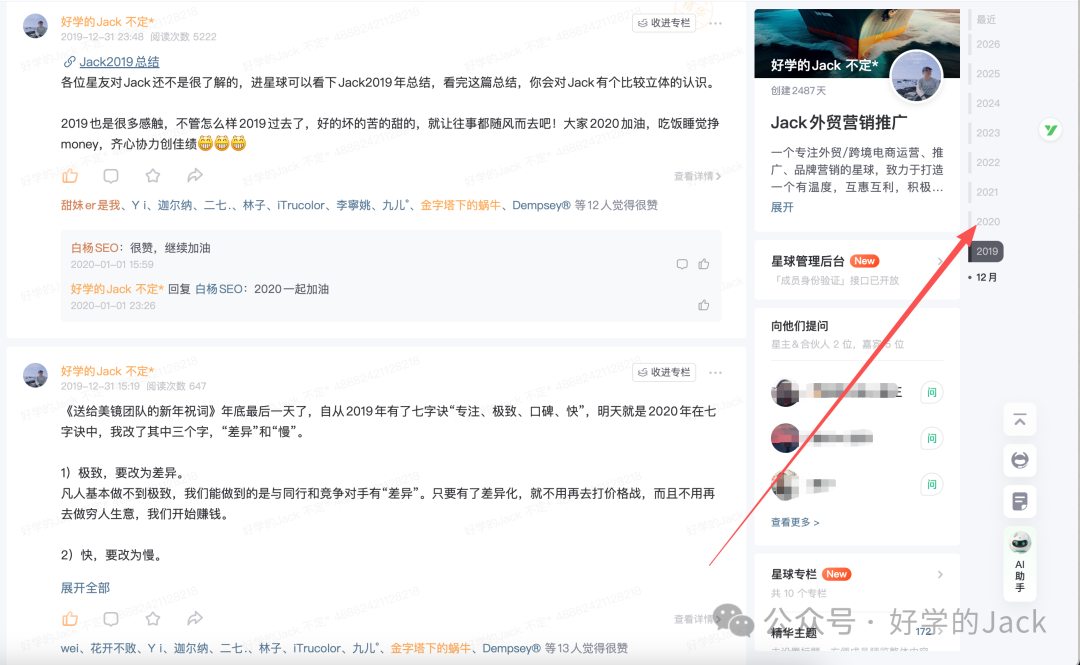This screenshot has height=665, width=1080.
Task: Select year 2026 in the timeline
Action: coord(988,44)
